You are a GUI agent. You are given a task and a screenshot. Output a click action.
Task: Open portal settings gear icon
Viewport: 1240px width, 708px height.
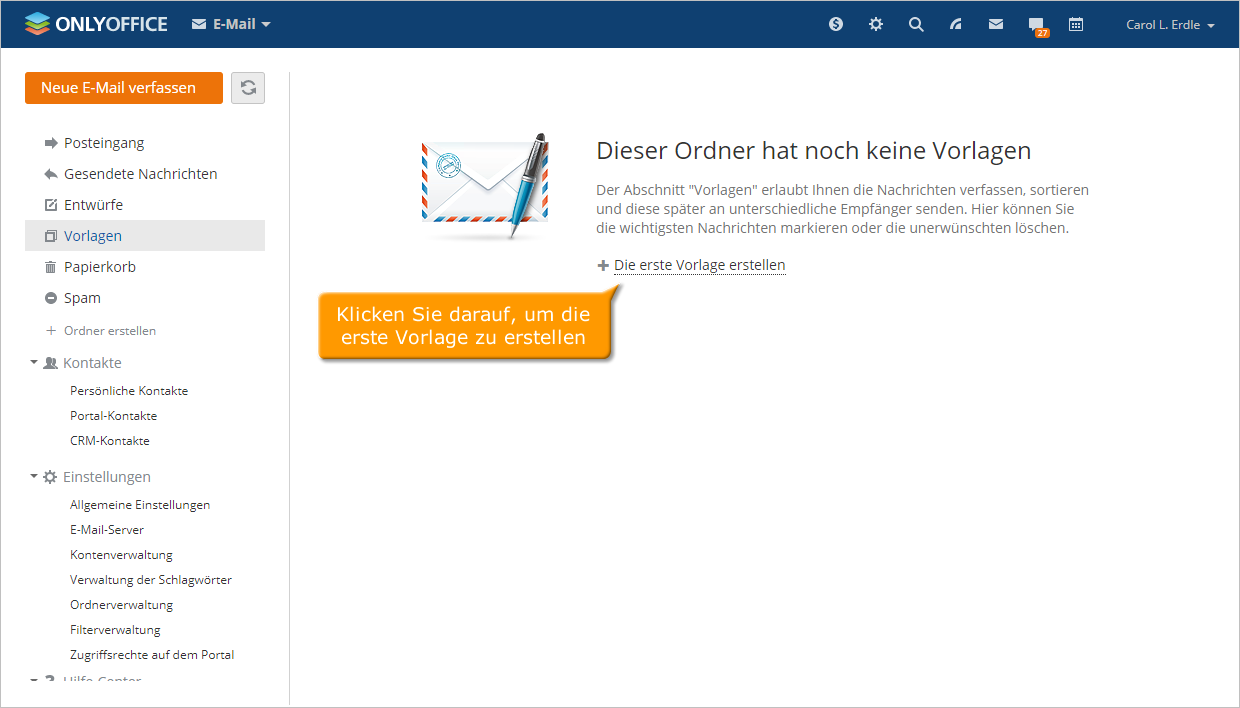876,24
